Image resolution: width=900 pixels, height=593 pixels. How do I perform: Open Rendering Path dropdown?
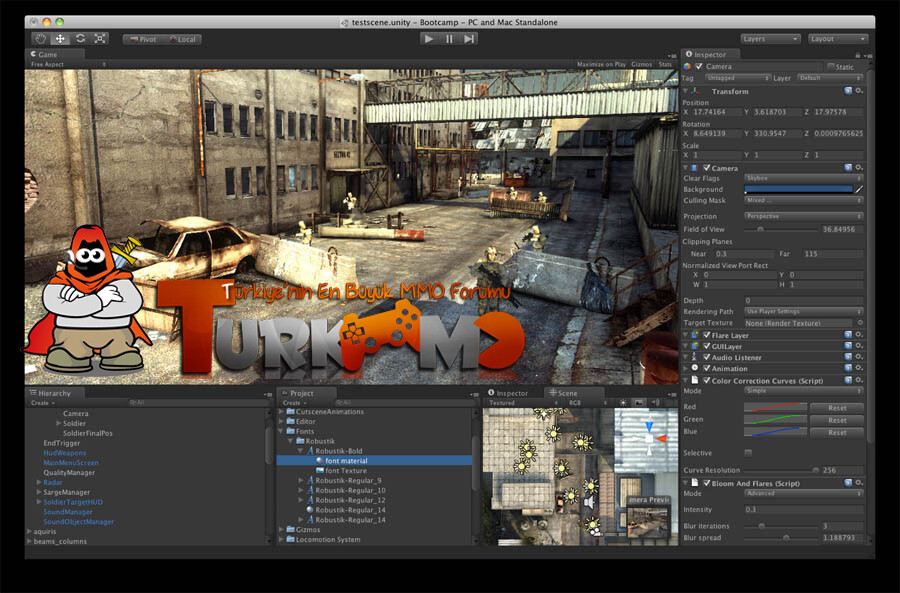tap(804, 311)
